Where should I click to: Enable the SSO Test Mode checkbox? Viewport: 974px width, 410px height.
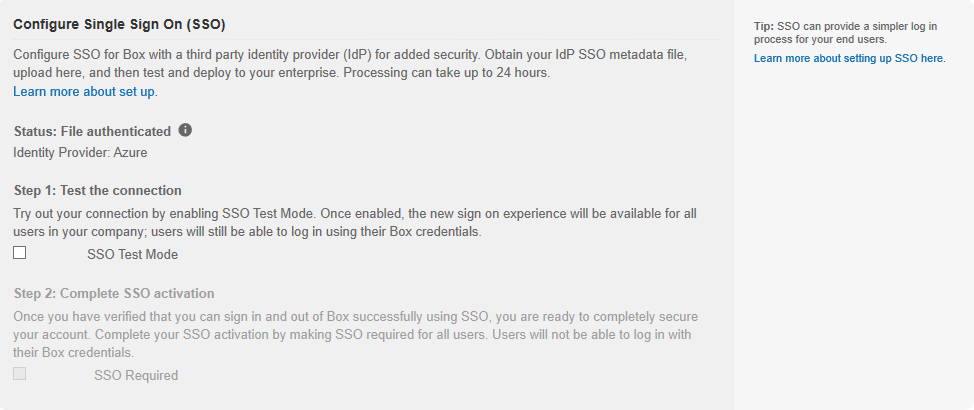[x=20, y=253]
